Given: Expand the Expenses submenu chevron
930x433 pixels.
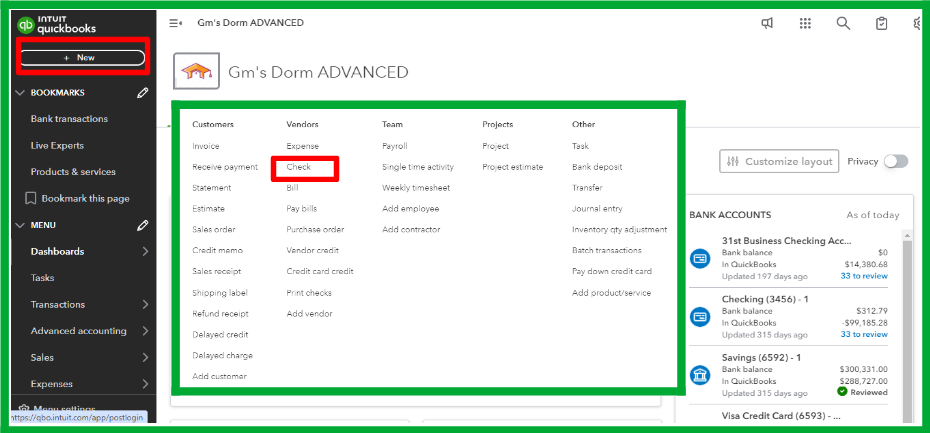Looking at the screenshot, I should tap(145, 384).
